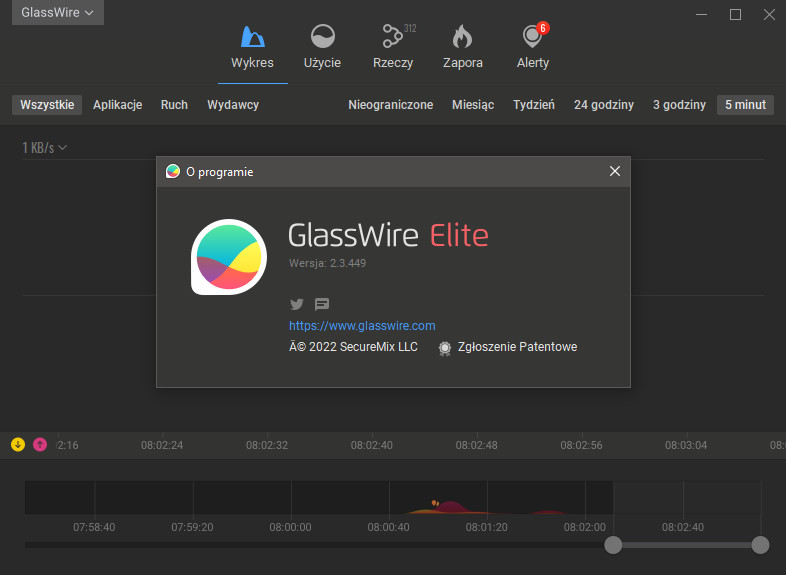Click the left timeline slider handle
Screen dimensions: 786x575
coord(613,545)
